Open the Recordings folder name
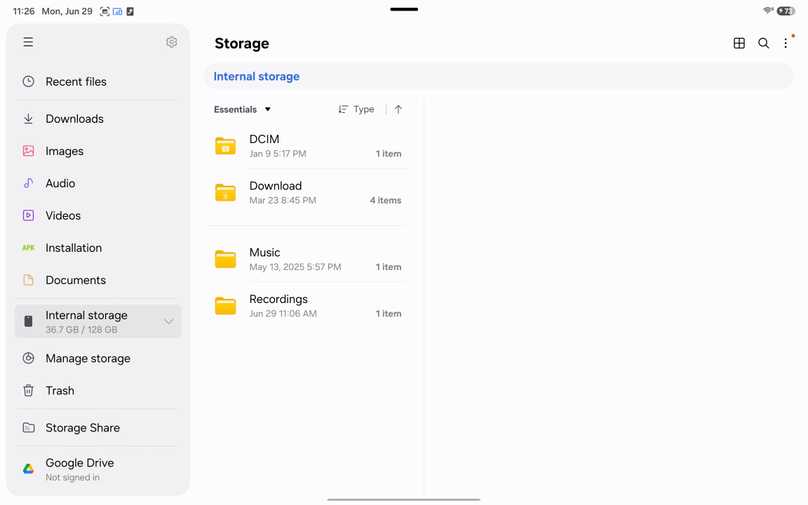The image size is (808, 505). 278,299
